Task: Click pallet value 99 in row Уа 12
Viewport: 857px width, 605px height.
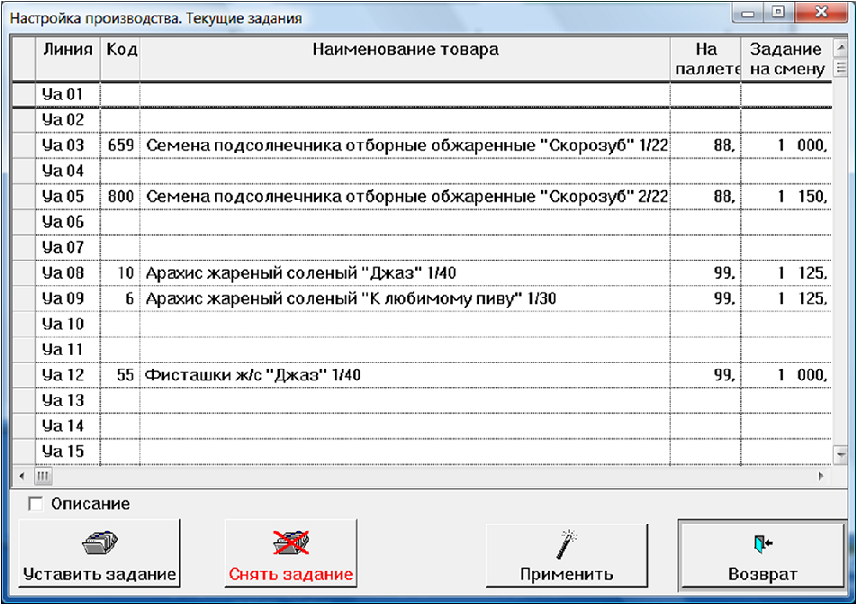Action: (x=724, y=375)
